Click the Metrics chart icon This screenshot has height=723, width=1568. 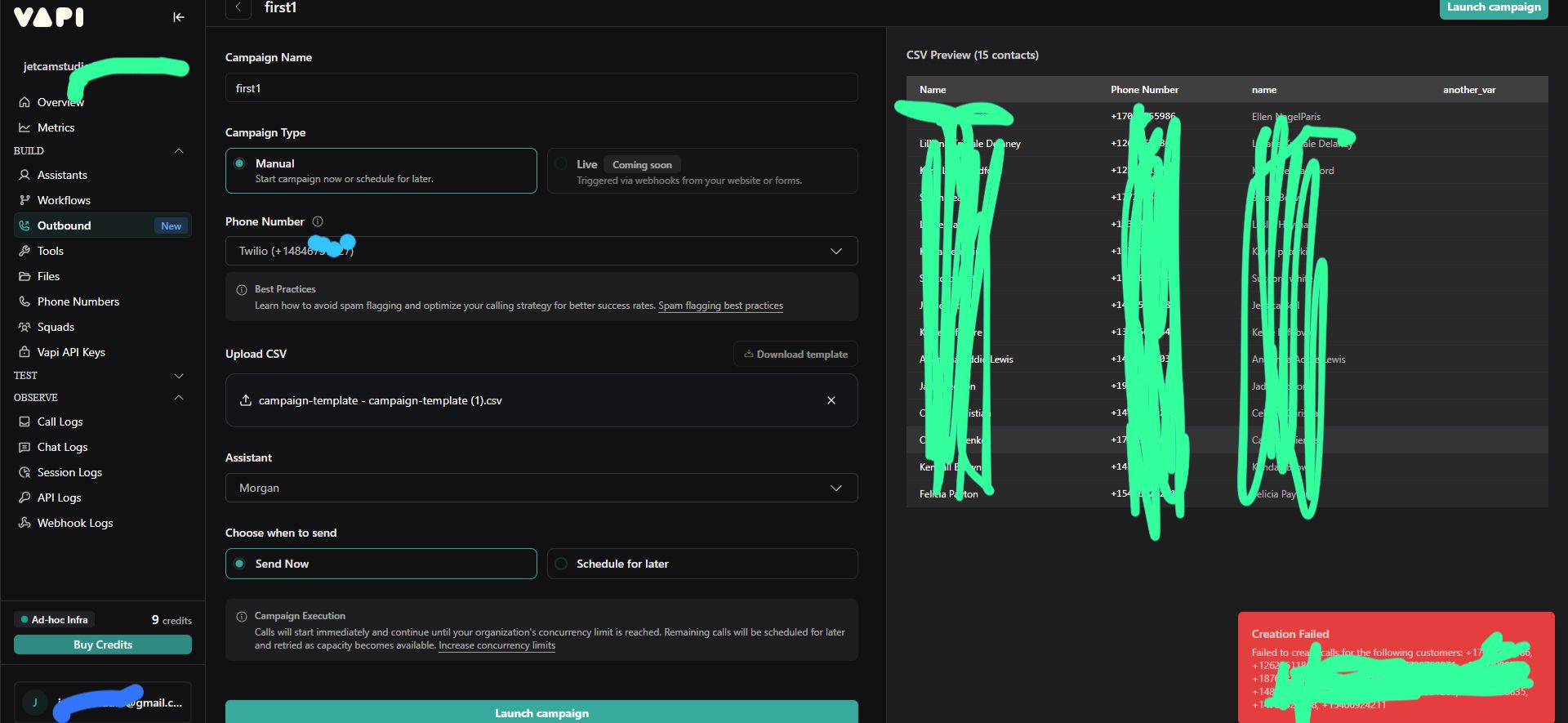click(24, 127)
